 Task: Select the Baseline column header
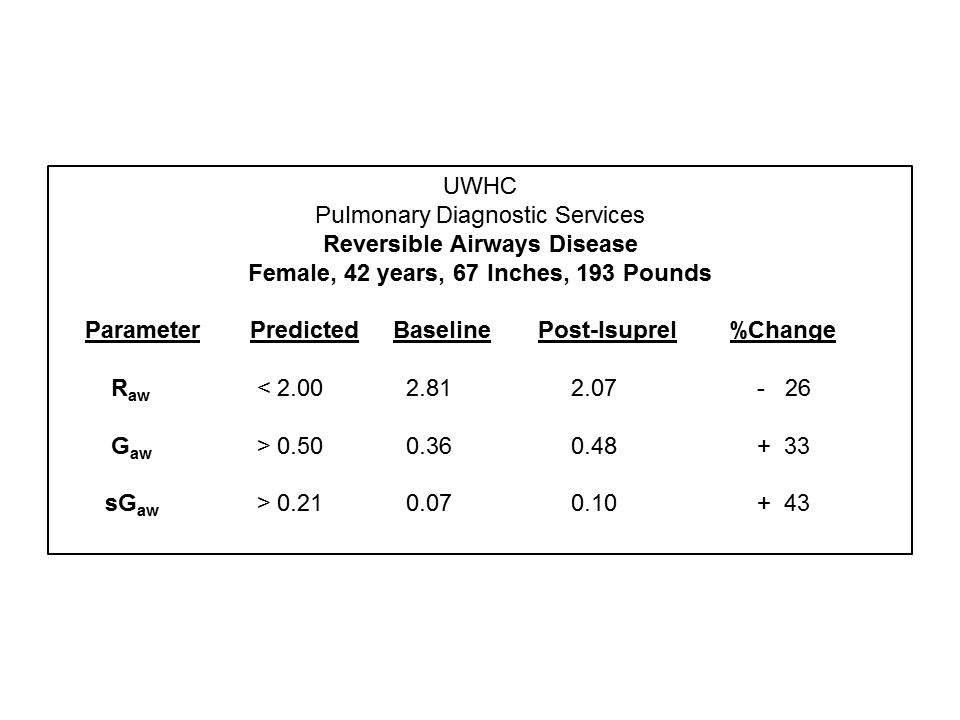(442, 331)
